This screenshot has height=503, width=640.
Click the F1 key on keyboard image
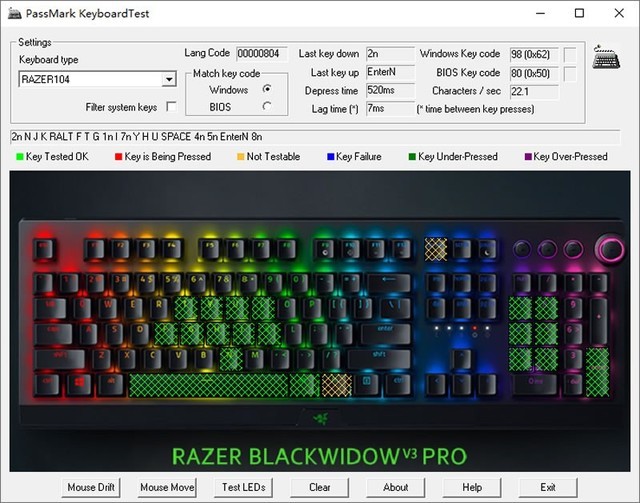(94, 248)
